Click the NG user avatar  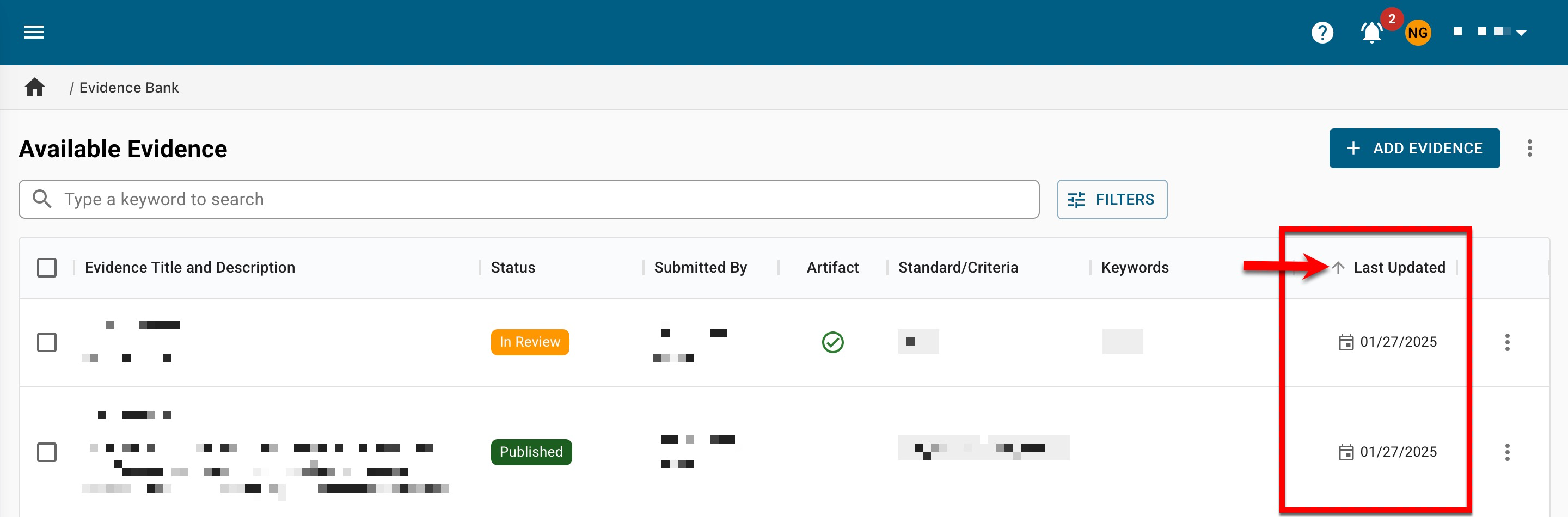[x=1417, y=33]
